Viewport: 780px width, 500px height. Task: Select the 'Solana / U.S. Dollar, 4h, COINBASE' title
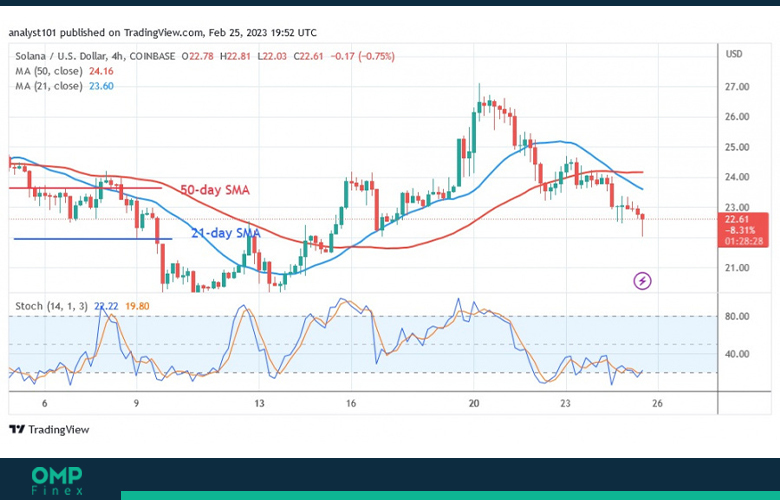(x=95, y=56)
